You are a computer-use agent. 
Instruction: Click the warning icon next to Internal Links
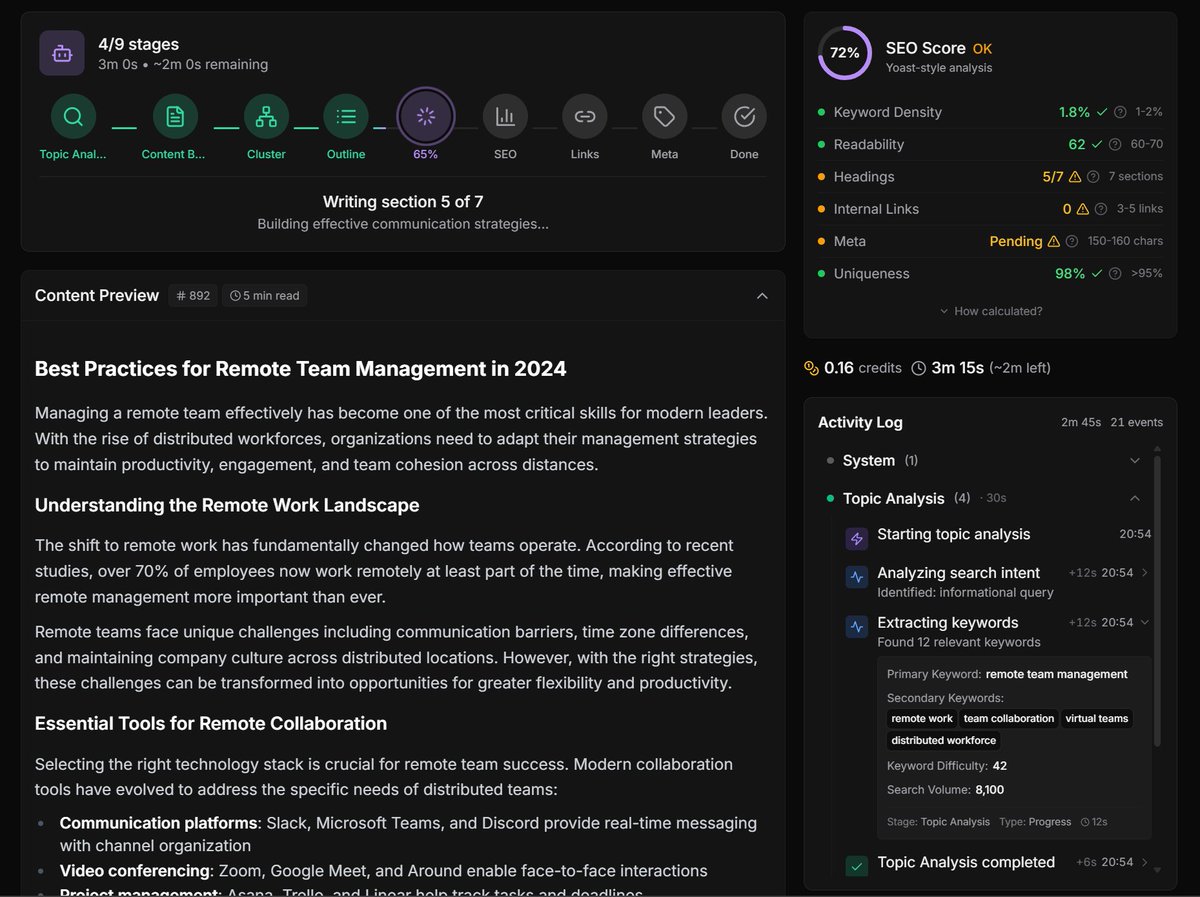[1082, 209]
